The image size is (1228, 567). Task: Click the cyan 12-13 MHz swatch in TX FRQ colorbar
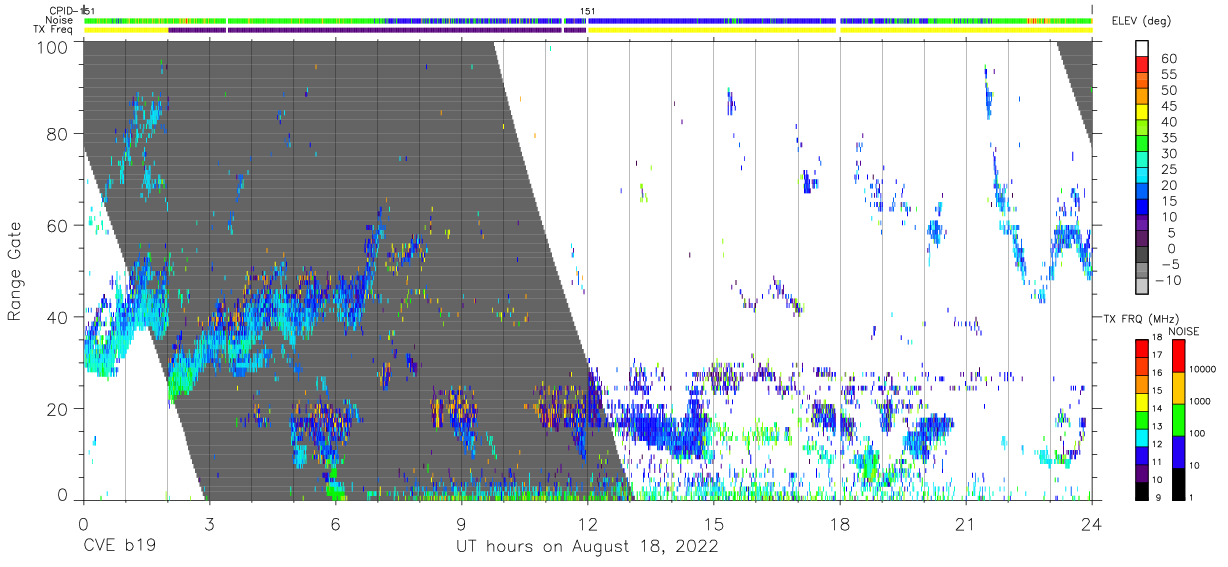1142,438
